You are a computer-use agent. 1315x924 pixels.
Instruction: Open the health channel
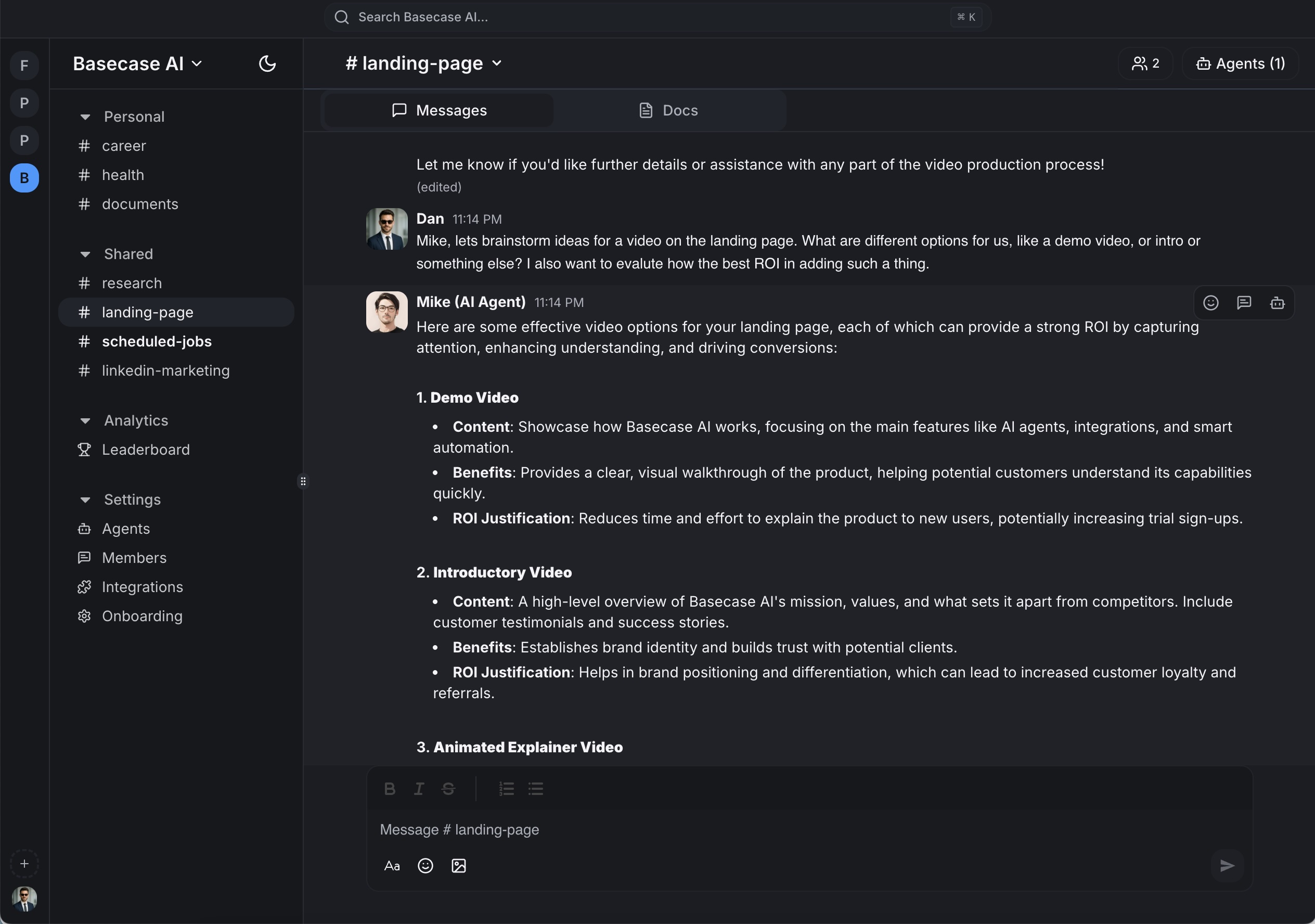(176, 175)
